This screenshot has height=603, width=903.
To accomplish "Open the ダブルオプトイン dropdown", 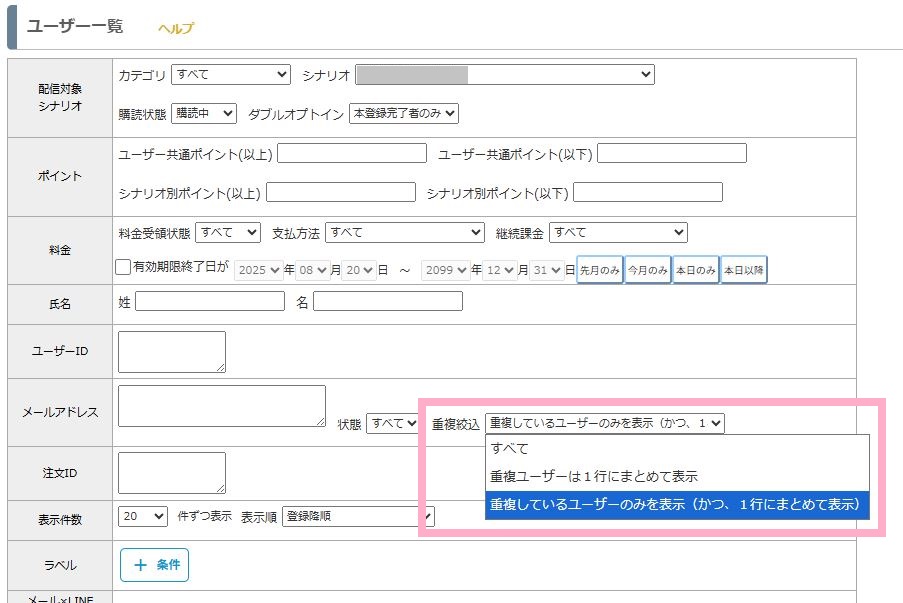I will point(403,114).
